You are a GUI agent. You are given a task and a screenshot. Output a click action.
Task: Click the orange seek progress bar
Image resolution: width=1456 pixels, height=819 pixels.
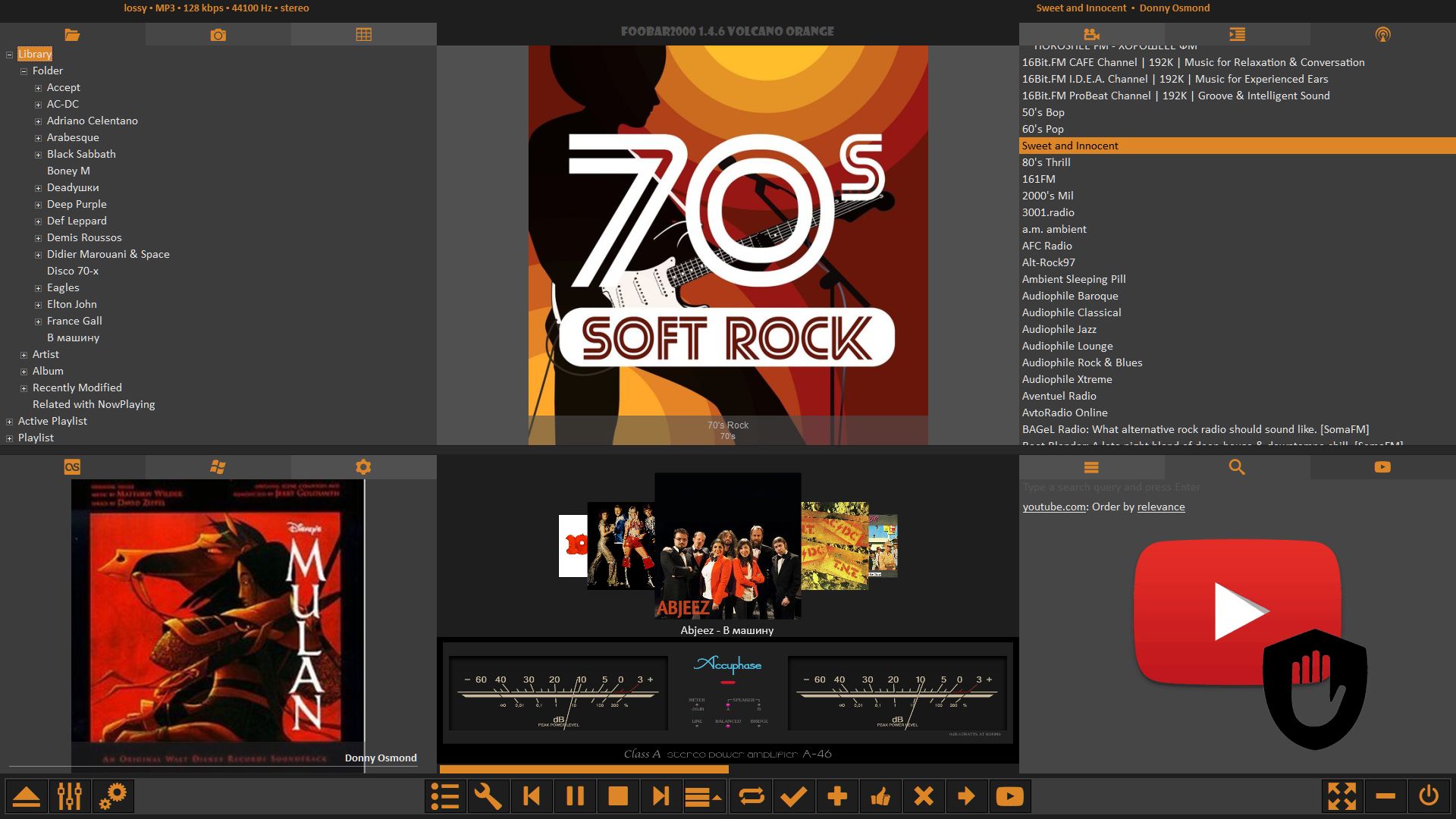point(584,769)
